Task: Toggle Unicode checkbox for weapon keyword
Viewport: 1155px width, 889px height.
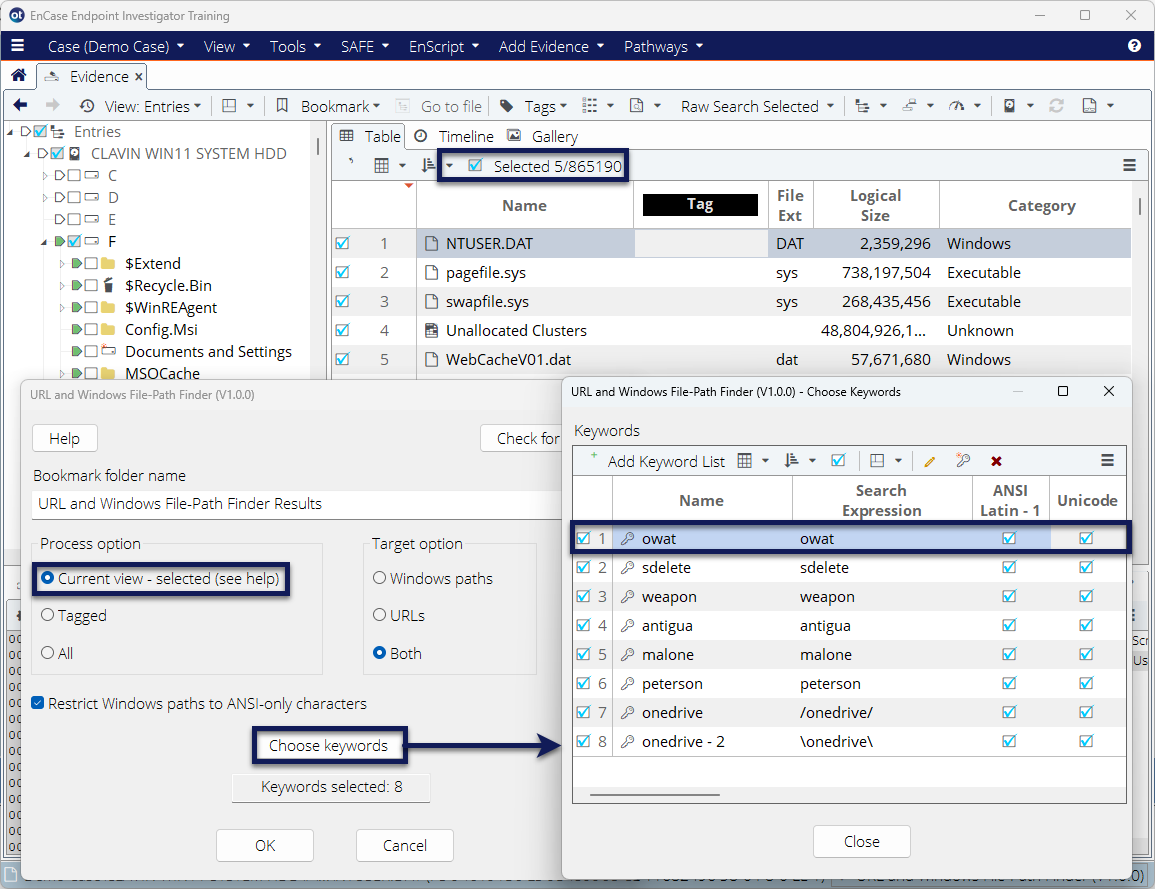Action: point(1086,596)
